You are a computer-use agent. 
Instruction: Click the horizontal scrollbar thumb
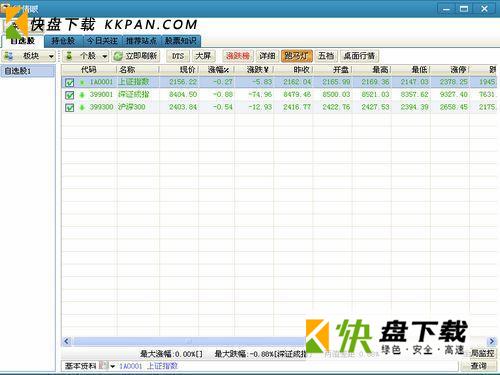(x=189, y=341)
